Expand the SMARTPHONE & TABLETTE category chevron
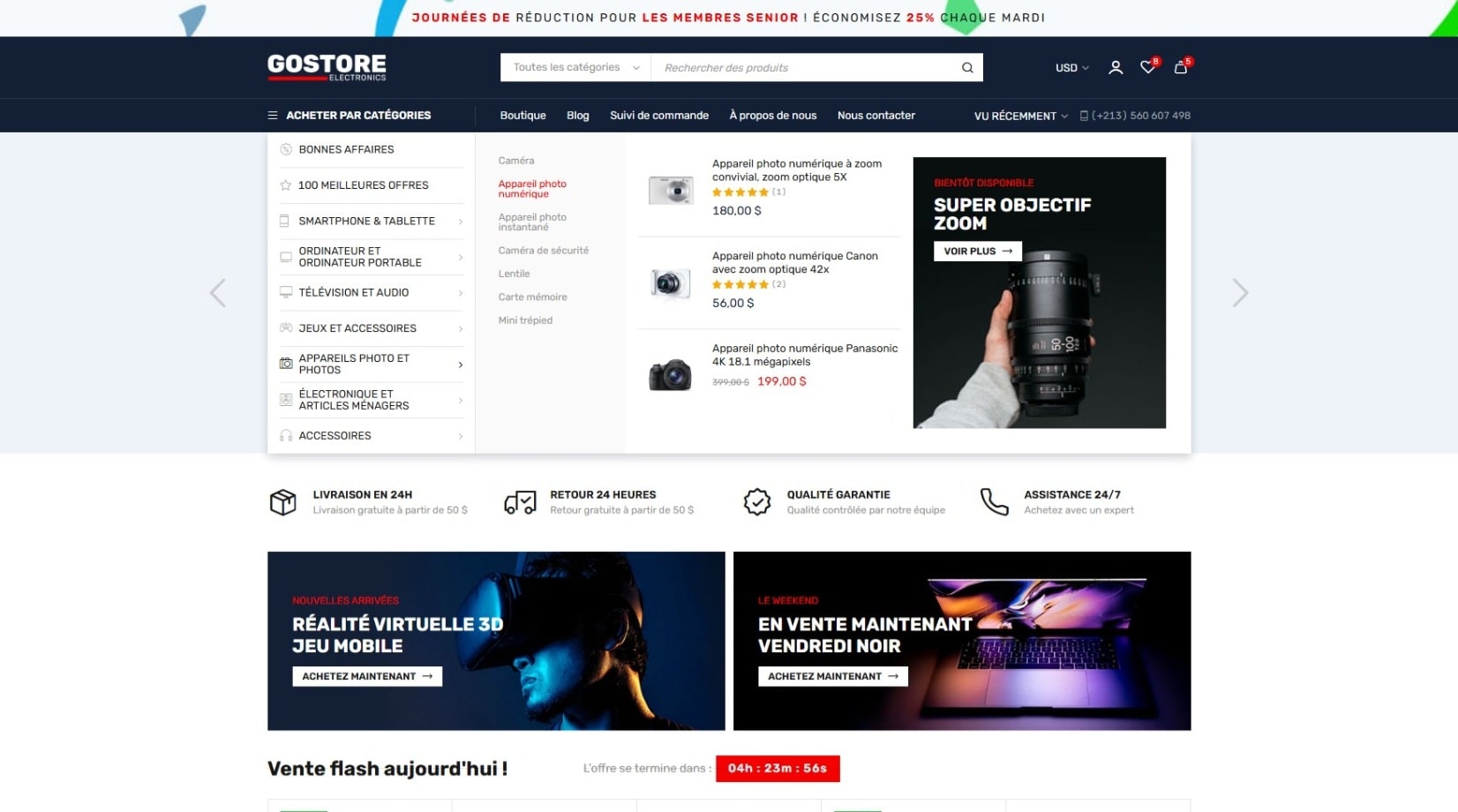This screenshot has width=1458, height=812. pos(460,221)
